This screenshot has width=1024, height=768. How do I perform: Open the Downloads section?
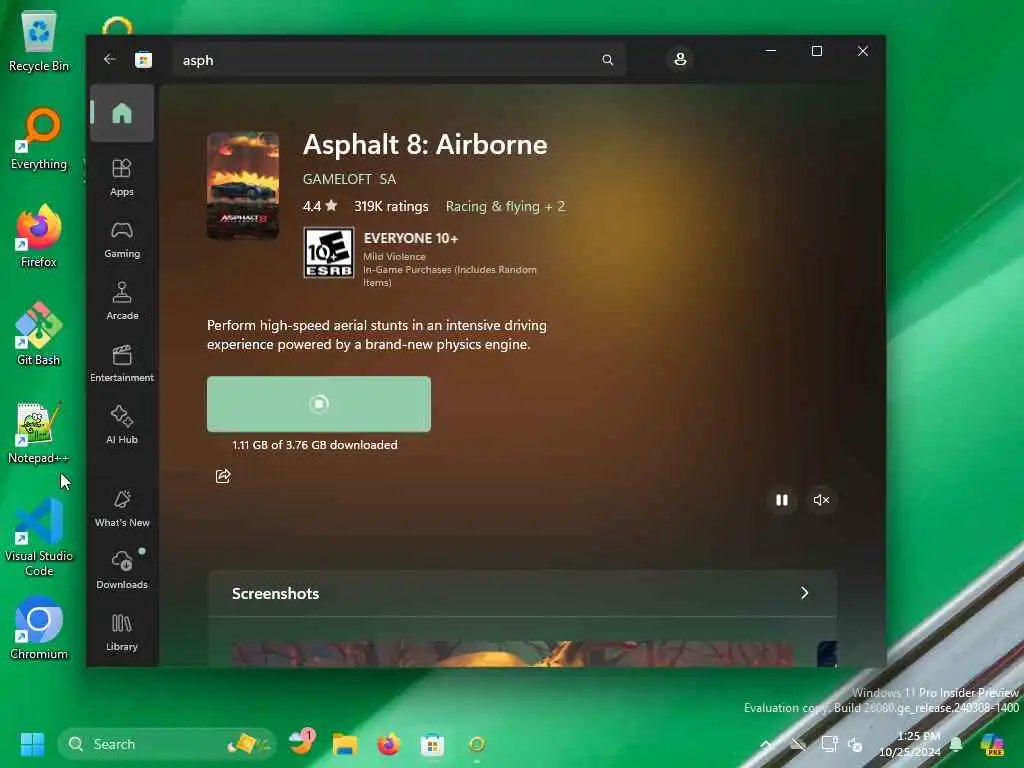[122, 569]
